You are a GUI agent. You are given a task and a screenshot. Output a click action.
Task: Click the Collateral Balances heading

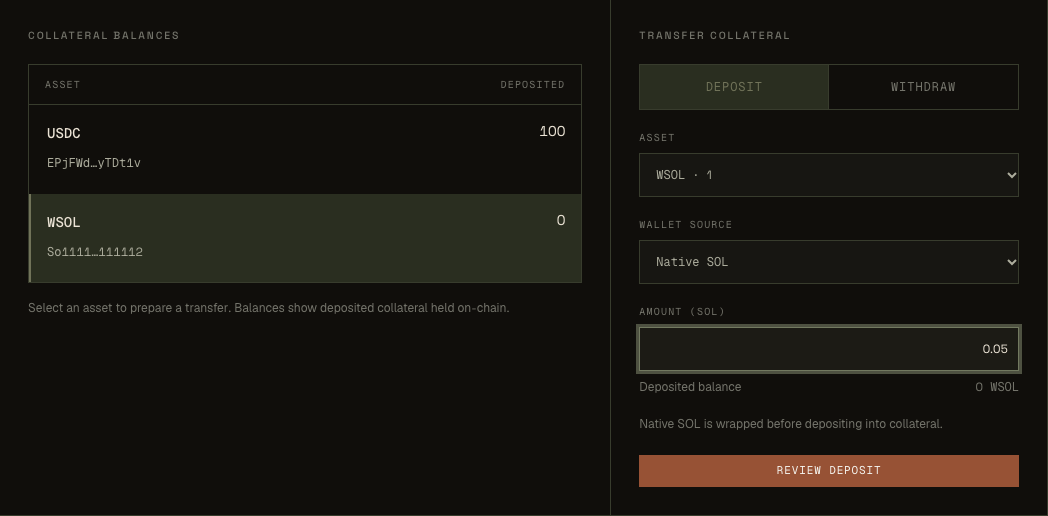(104, 35)
